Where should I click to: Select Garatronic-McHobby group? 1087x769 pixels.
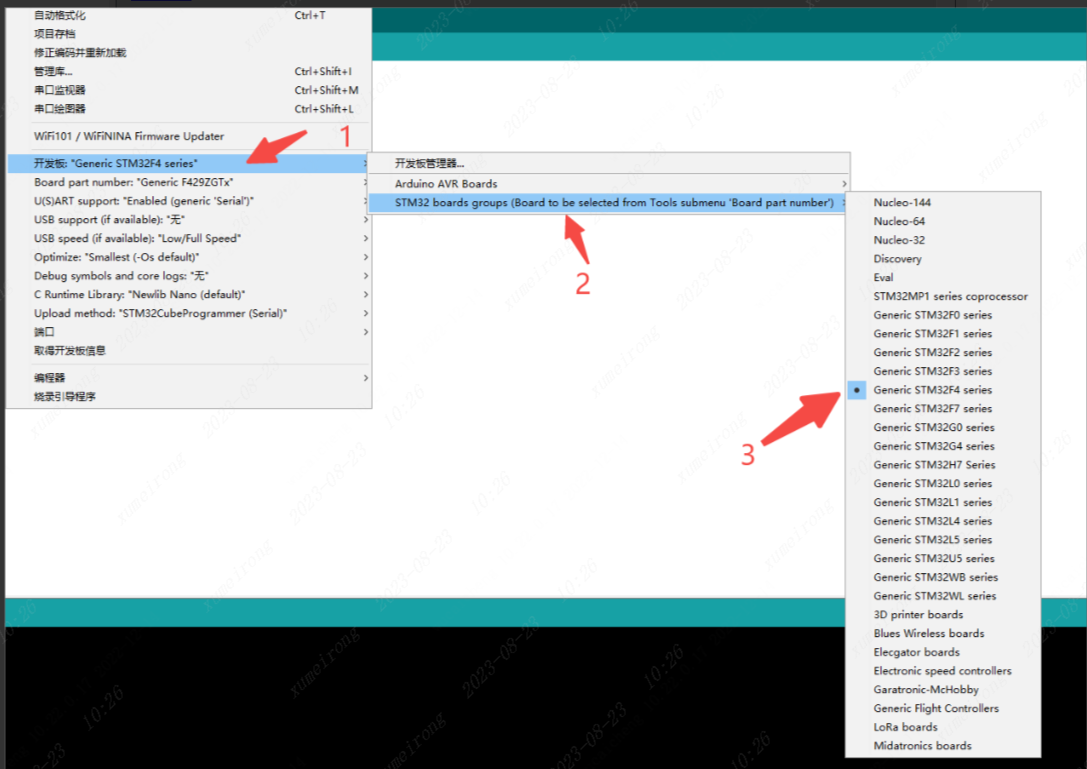coord(943,689)
